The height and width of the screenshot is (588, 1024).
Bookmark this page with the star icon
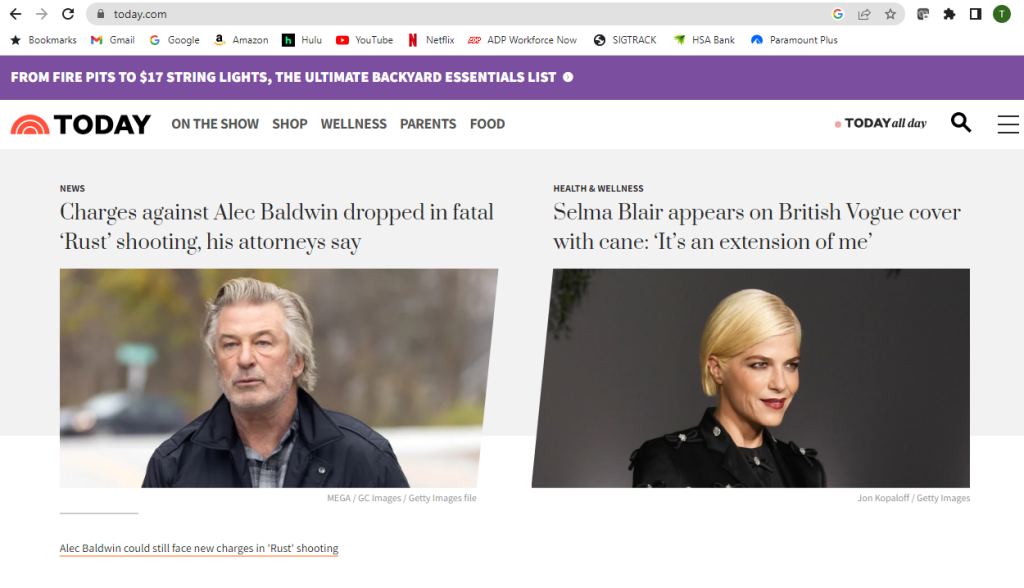coord(890,14)
